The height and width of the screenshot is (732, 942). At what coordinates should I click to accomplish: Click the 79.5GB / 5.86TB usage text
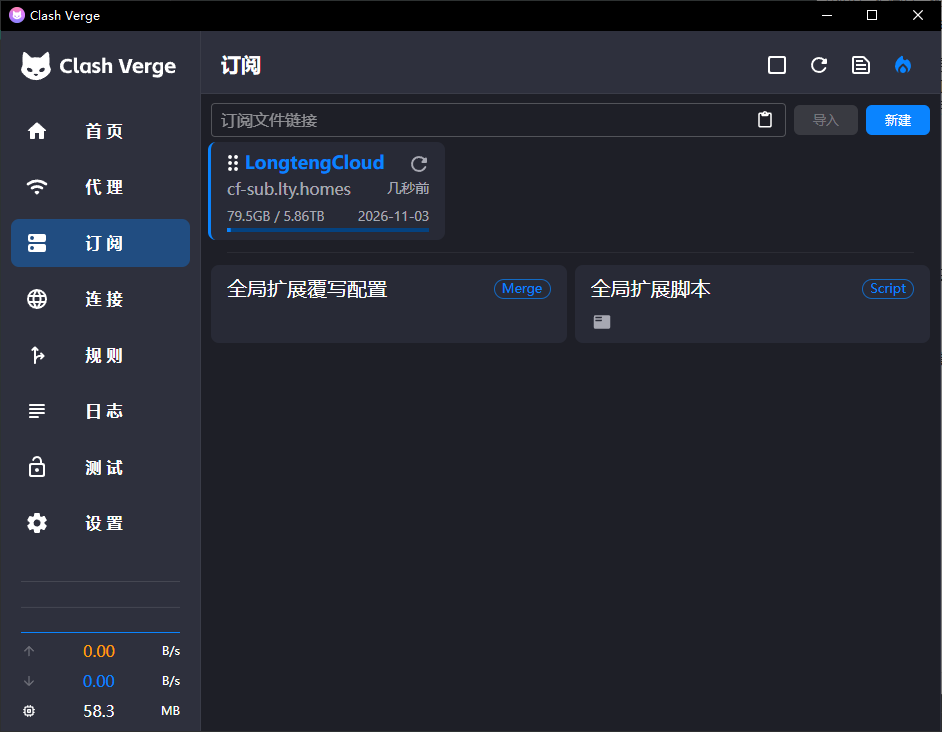tap(276, 216)
